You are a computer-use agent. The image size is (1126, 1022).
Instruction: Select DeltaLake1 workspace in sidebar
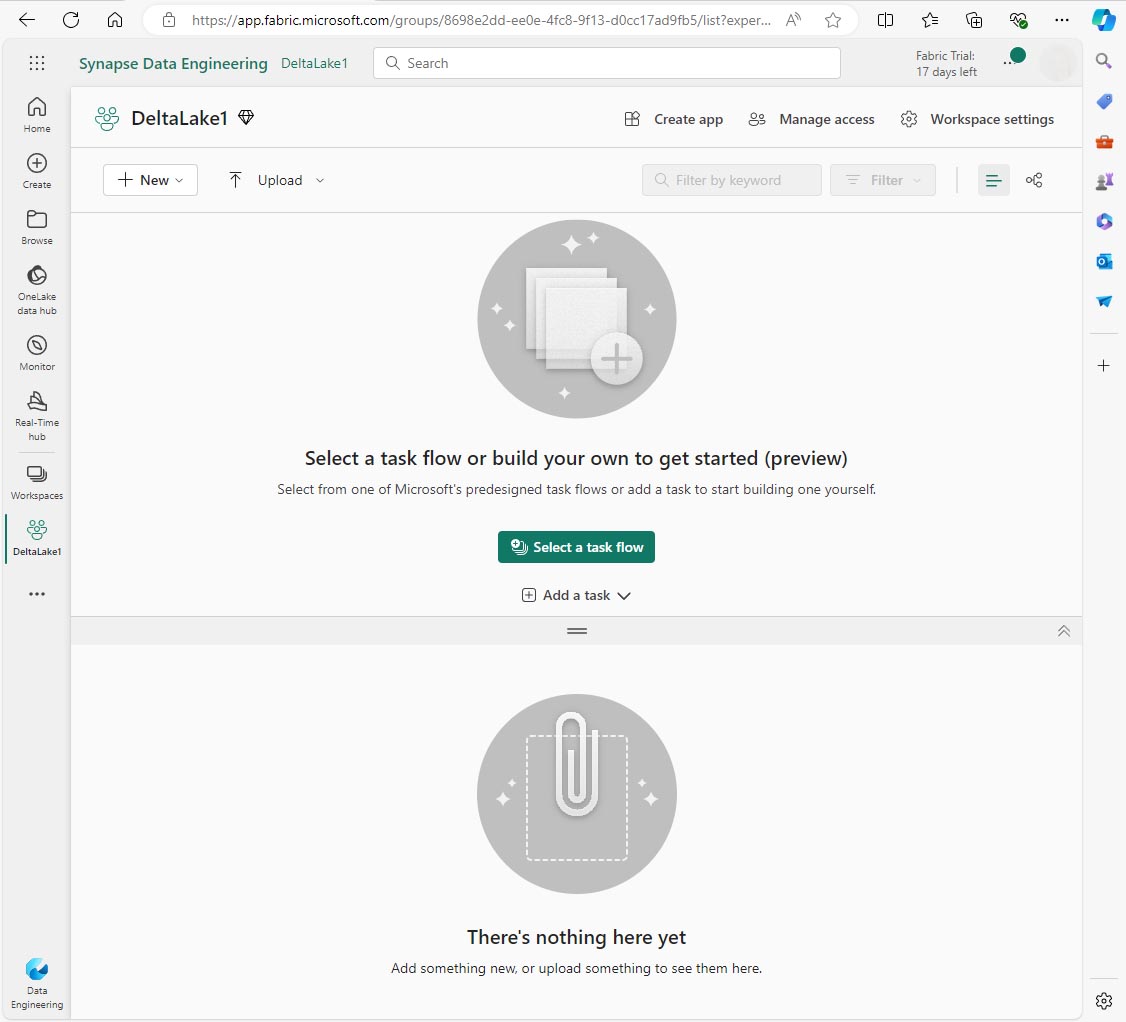[x=37, y=539]
